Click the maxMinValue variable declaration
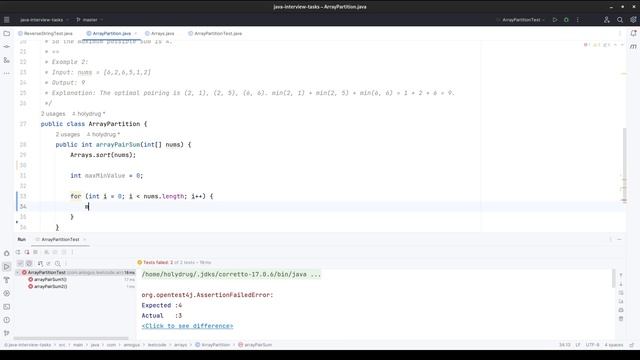Viewport: 640px width, 360px height. pyautogui.click(x=105, y=176)
